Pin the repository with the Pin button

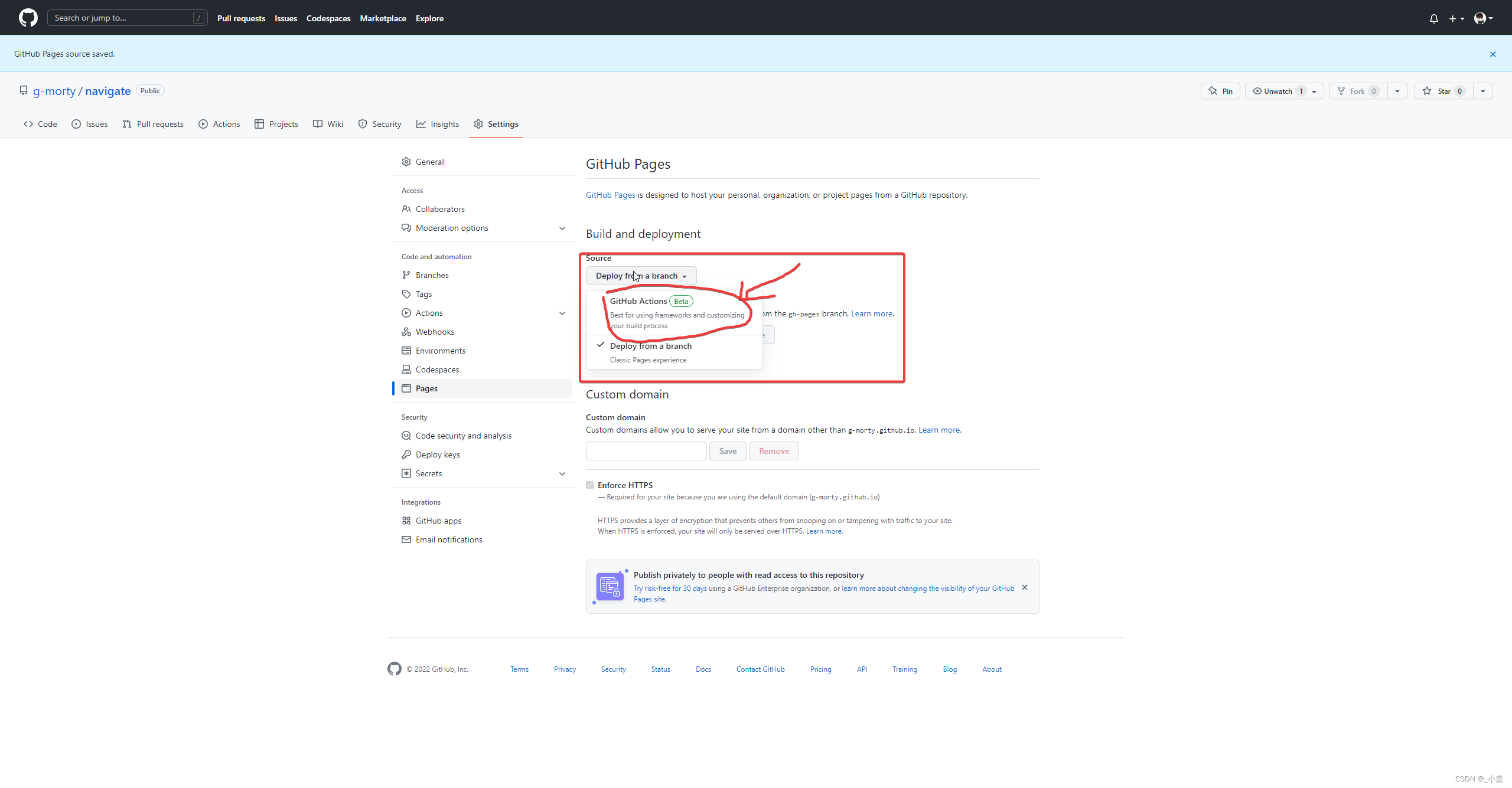coord(1220,91)
